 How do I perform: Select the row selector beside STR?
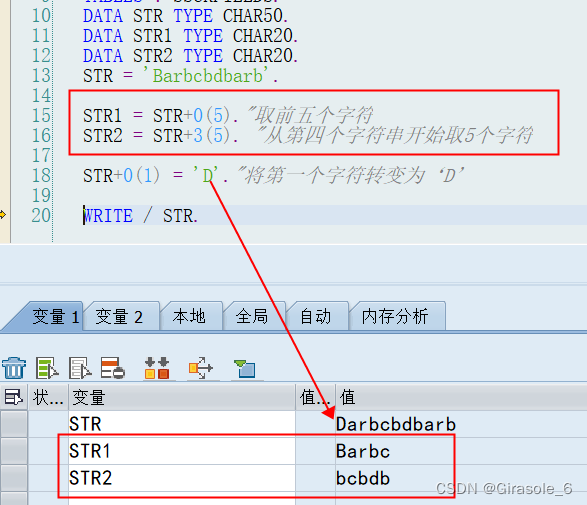(x=14, y=425)
